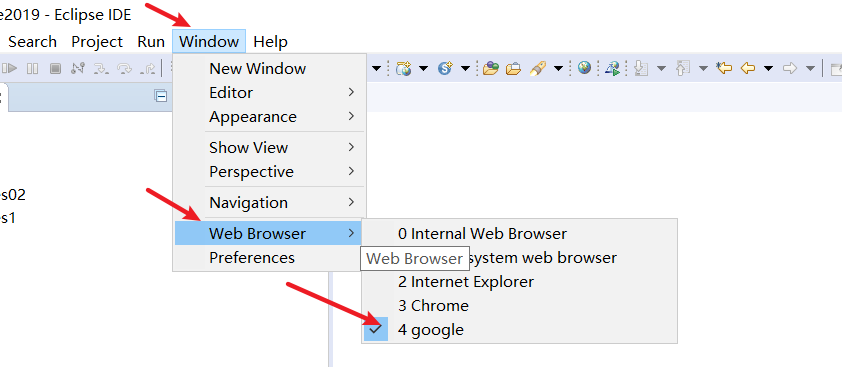
Task: Select 0 Internal Web Browser option
Action: (519, 234)
